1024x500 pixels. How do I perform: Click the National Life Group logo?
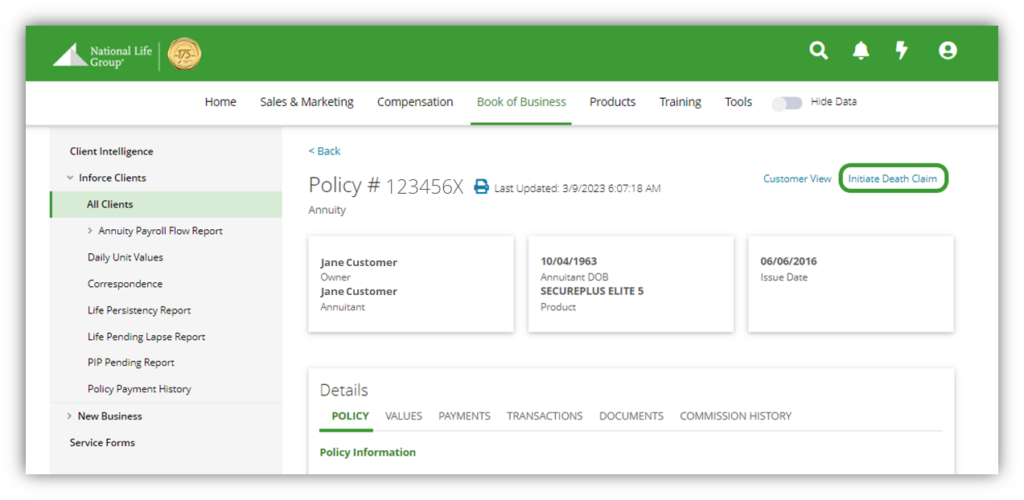(x=90, y=55)
